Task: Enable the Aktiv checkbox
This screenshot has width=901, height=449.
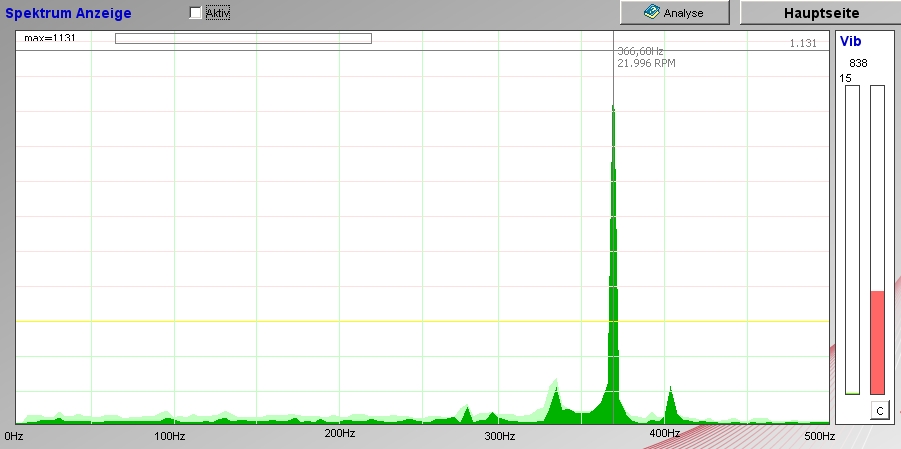Action: (196, 13)
